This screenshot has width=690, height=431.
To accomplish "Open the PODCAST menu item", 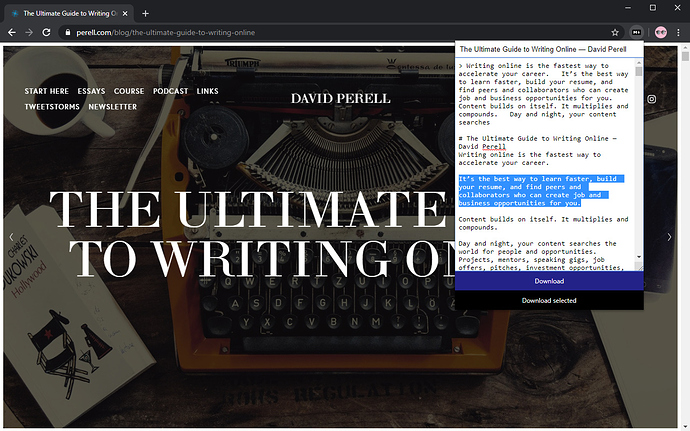I will [171, 91].
